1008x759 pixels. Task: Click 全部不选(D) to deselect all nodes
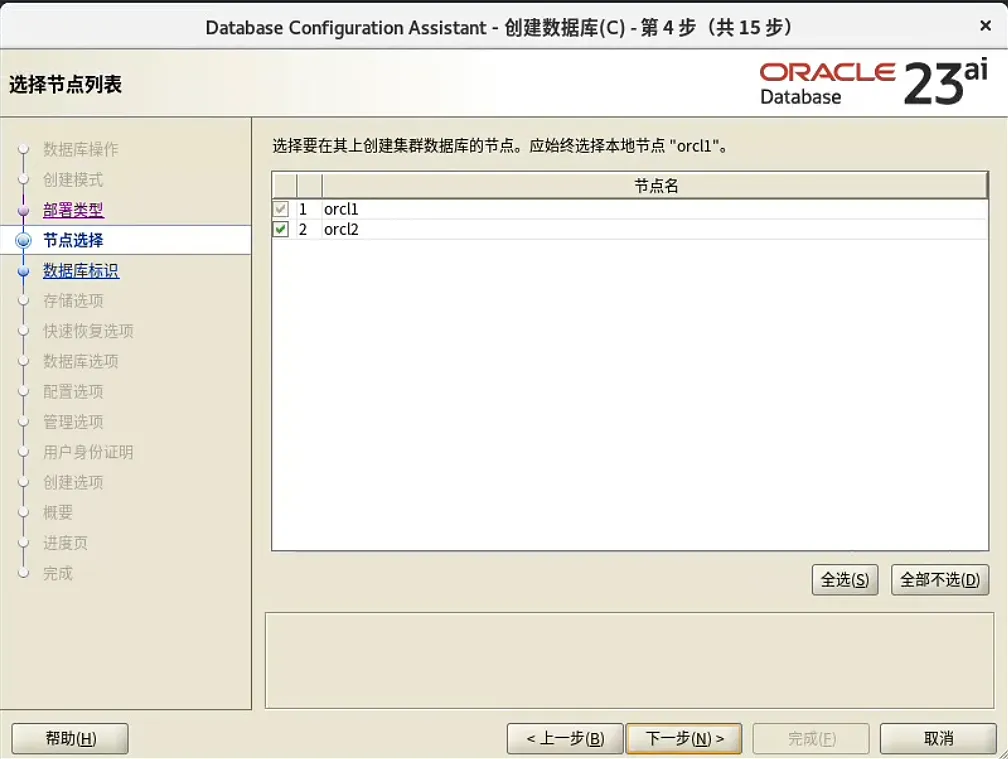pos(939,580)
